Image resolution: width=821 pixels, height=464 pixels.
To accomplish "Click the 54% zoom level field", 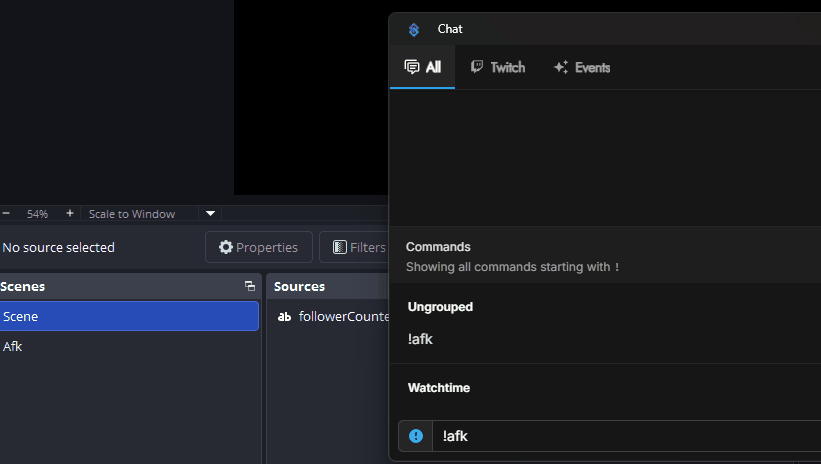I will (x=37, y=214).
